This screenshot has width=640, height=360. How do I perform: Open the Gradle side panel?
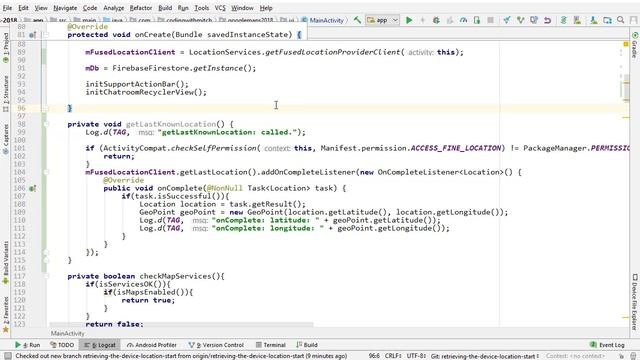pos(635,45)
